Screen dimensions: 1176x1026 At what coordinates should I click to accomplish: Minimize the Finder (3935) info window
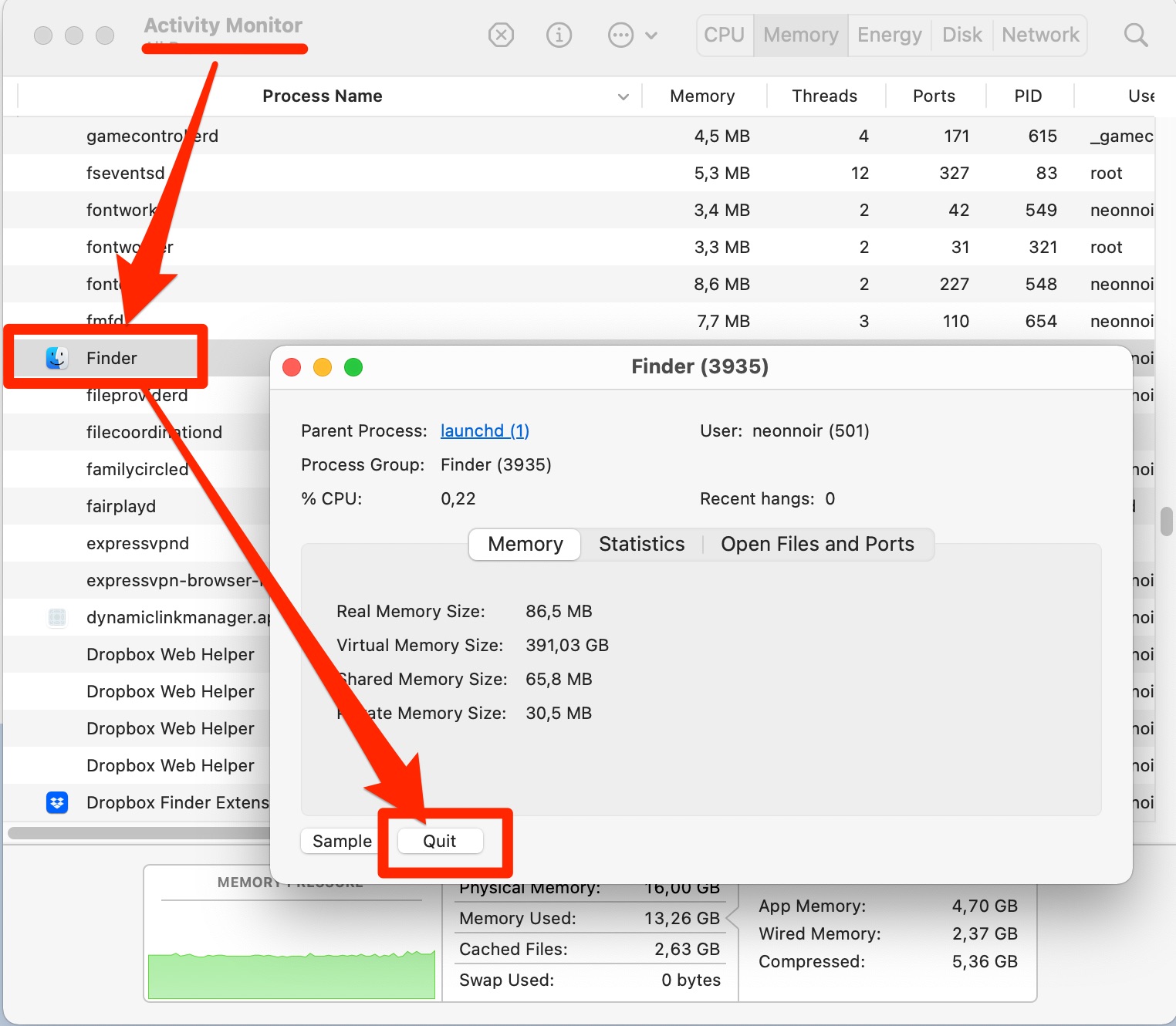tap(323, 367)
